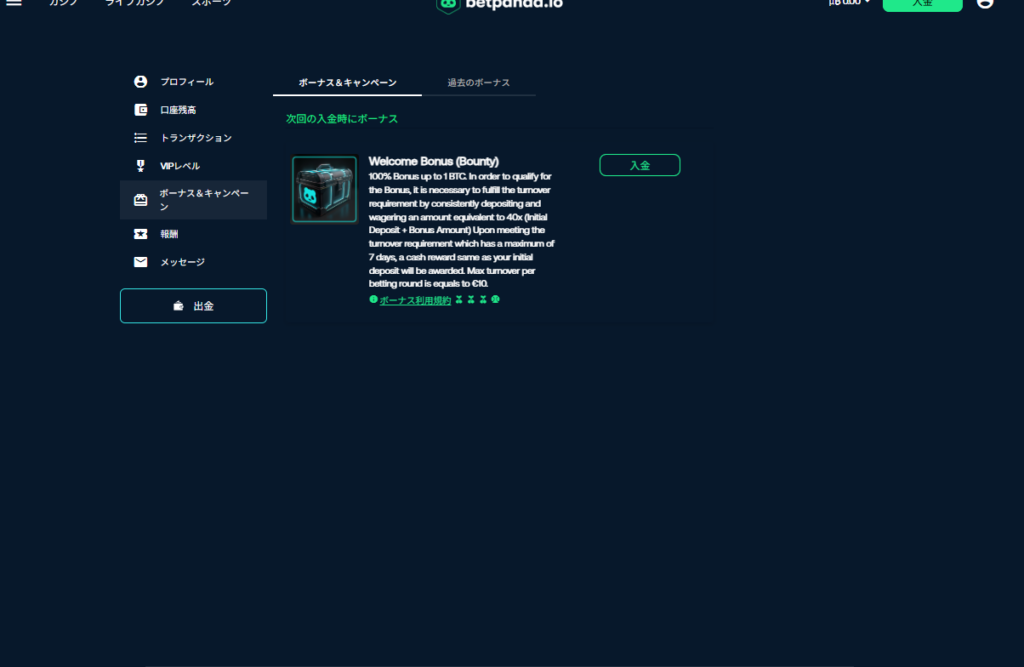Switch to the ボーナス＆キャンペーン tab
Viewport: 1024px width, 667px height.
[347, 83]
